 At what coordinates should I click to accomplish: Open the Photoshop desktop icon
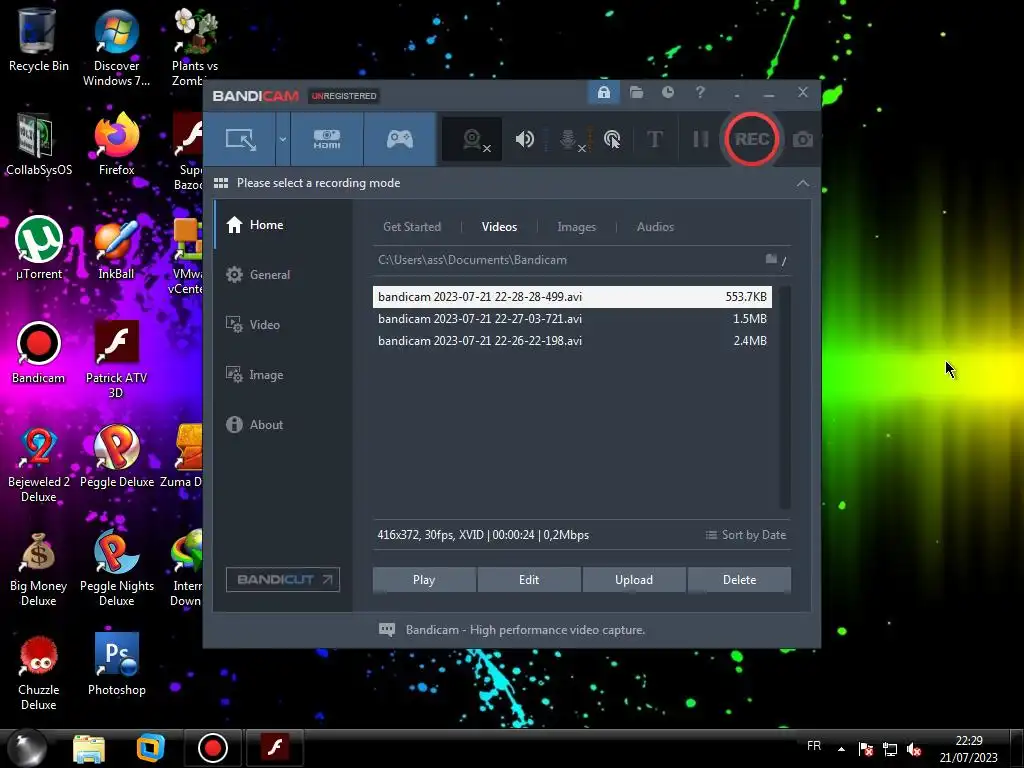[x=116, y=665]
